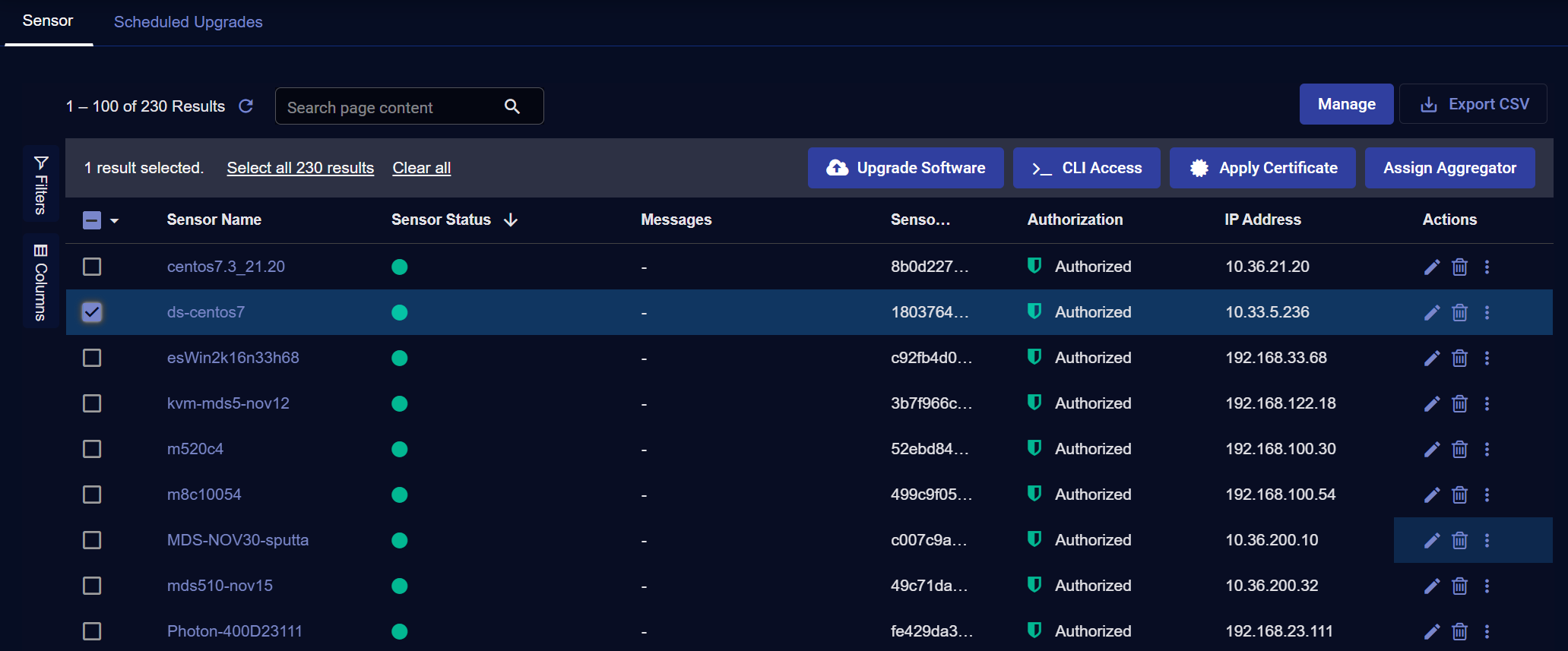The width and height of the screenshot is (1568, 651).
Task: Open the selection dropdown arrow in header
Action: [115, 221]
